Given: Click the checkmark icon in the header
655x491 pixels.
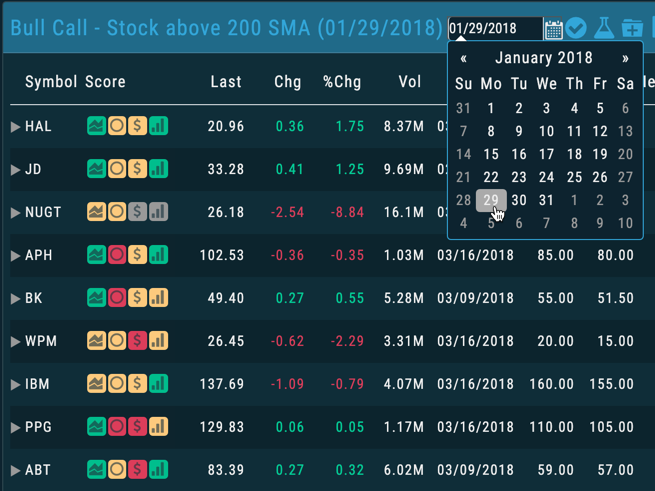Looking at the screenshot, I should point(577,28).
